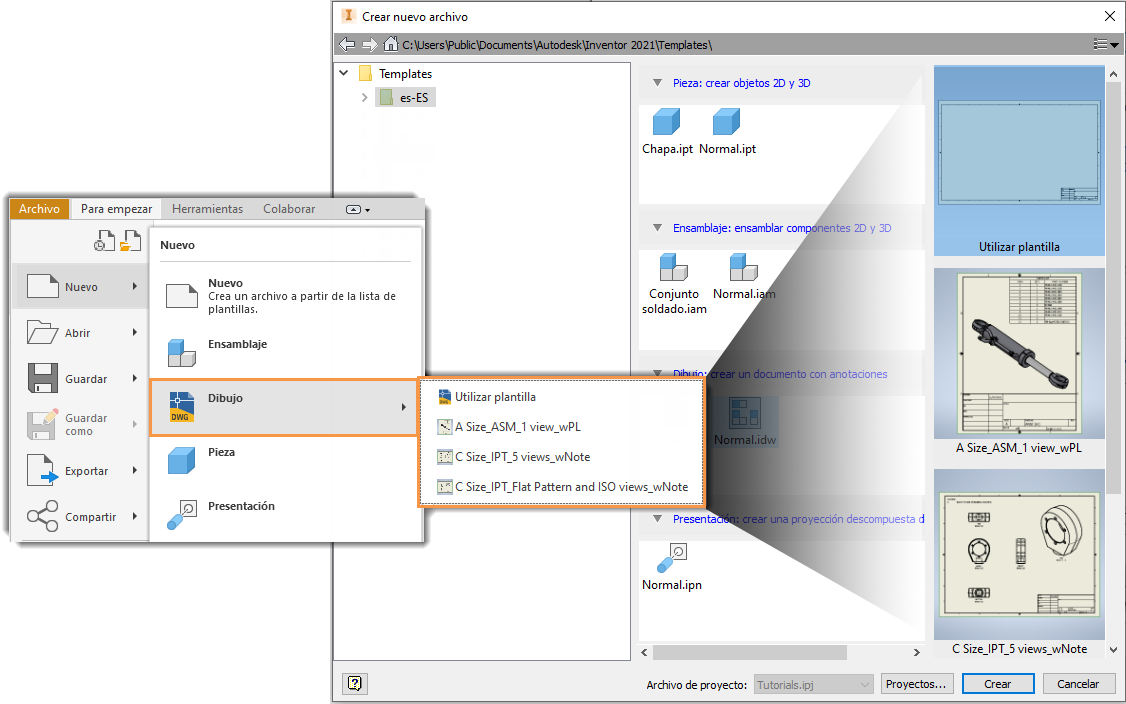
Task: Select the es-ES folder in the tree
Action: click(406, 97)
